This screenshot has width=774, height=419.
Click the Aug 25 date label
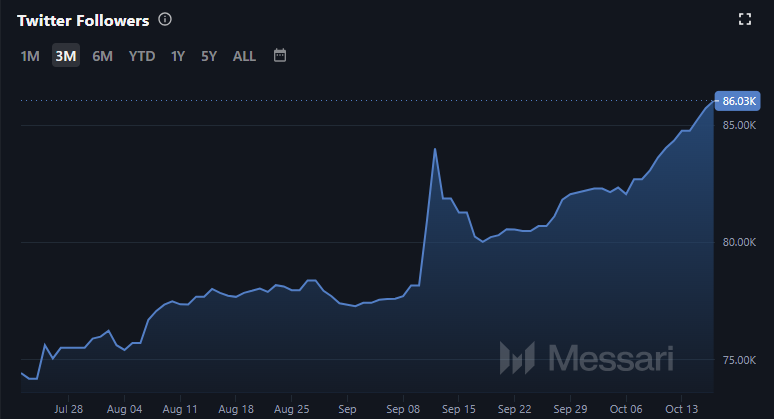292,409
